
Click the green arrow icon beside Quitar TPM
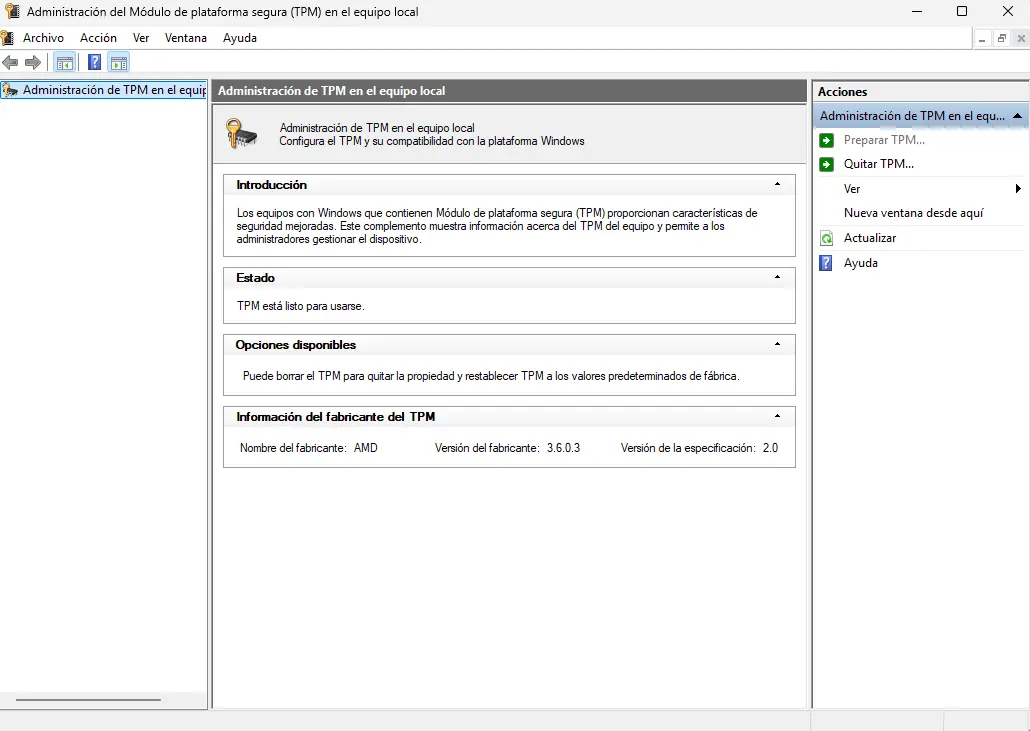826,164
